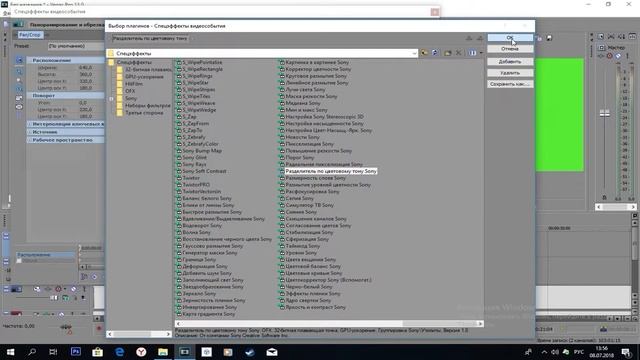The image size is (640, 360).
Task: Select the TwixtorPRO plugin
Action: pyautogui.click(x=196, y=184)
